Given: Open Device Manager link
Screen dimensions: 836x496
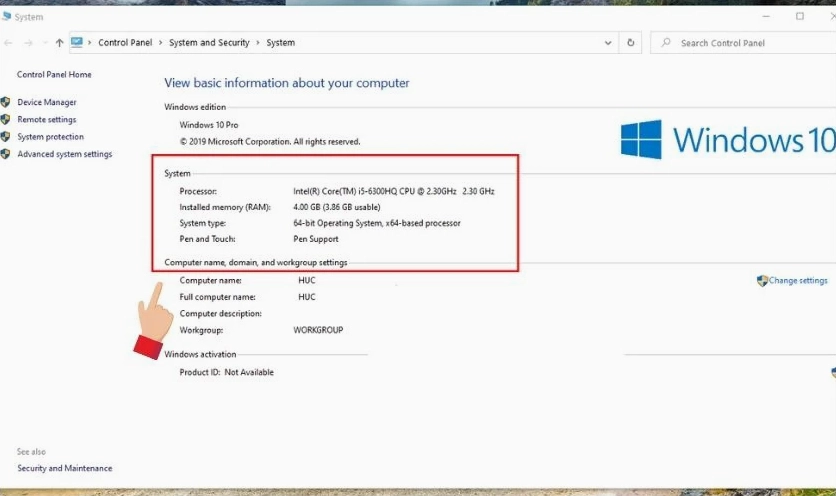Looking at the screenshot, I should coord(47,102).
